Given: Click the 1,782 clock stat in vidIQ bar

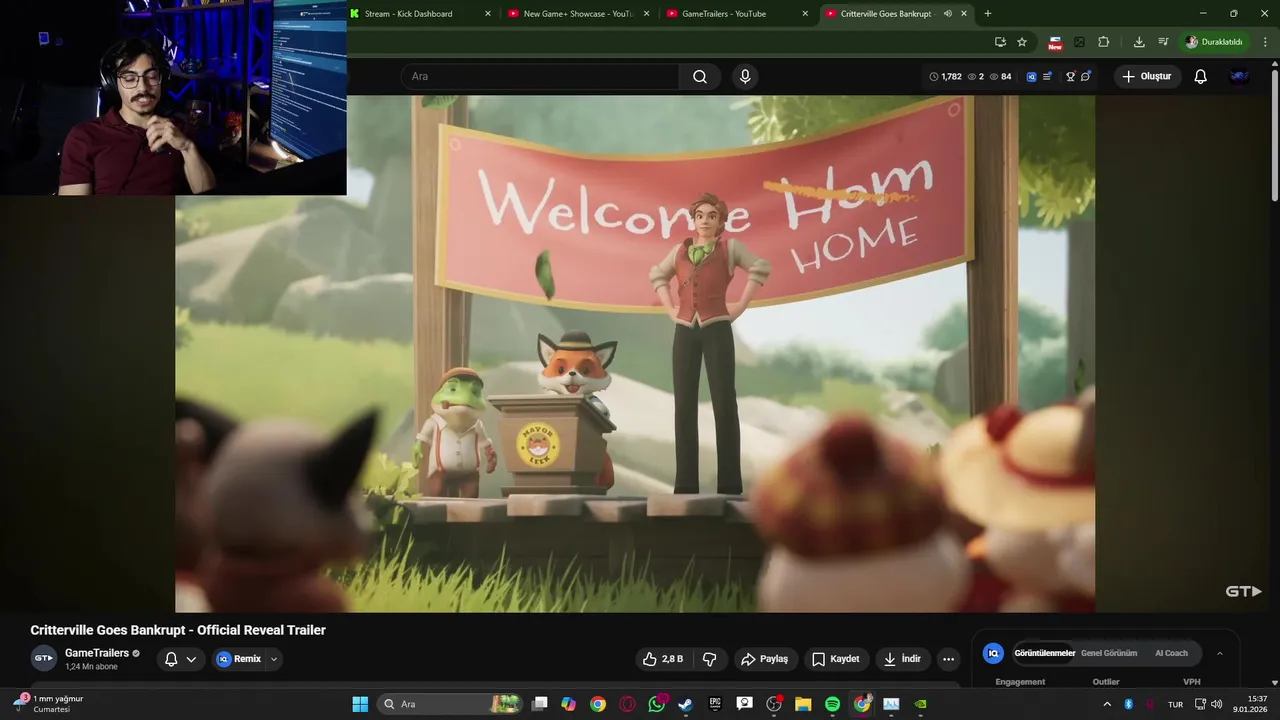Looking at the screenshot, I should (x=946, y=76).
